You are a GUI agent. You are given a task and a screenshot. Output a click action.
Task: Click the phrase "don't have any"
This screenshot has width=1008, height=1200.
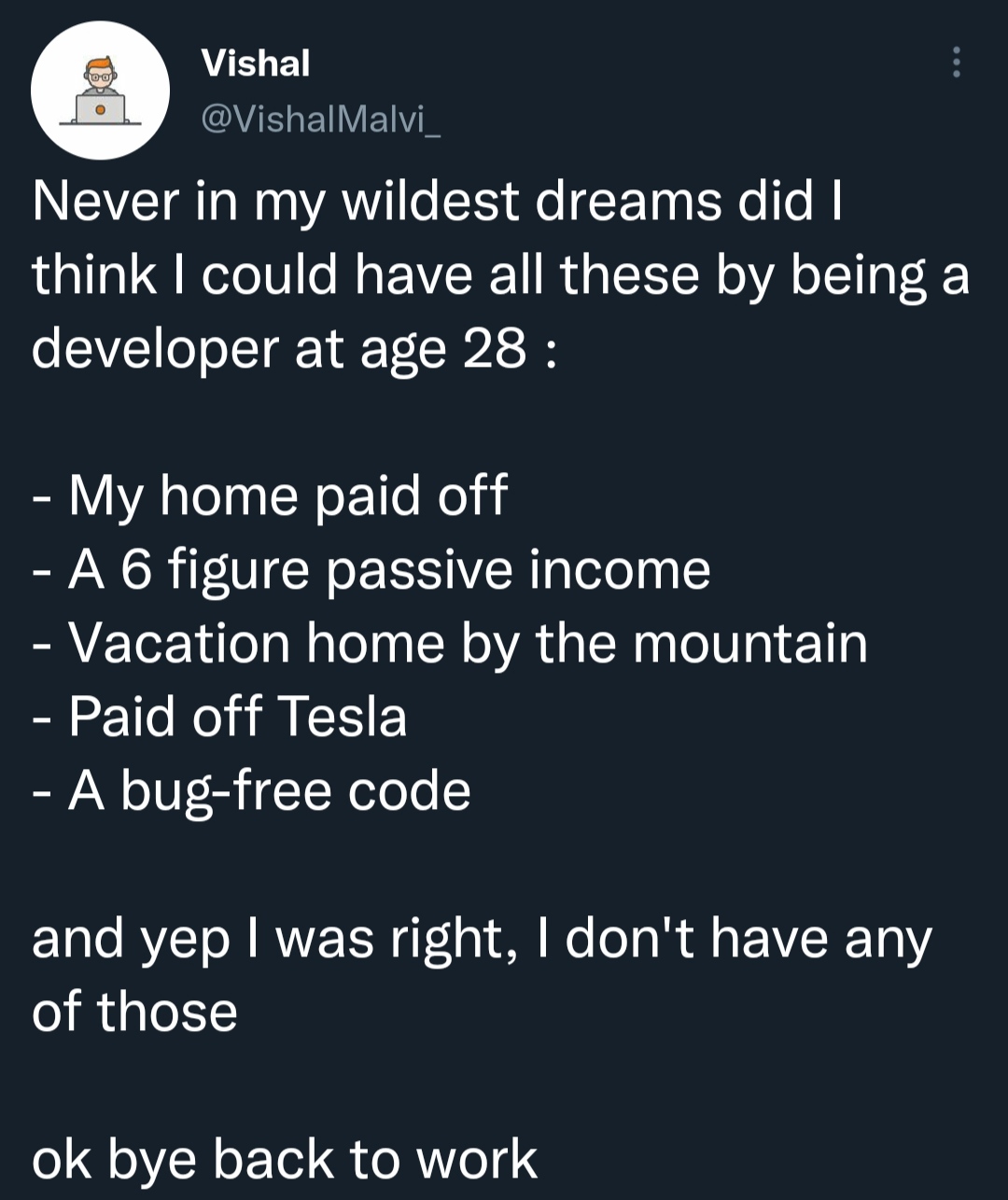pyautogui.click(x=748, y=938)
